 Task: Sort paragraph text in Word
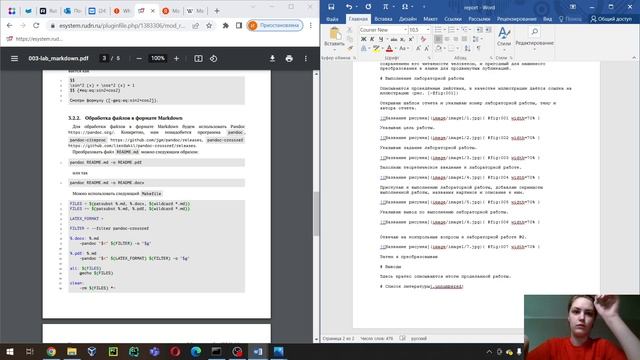coord(467,48)
